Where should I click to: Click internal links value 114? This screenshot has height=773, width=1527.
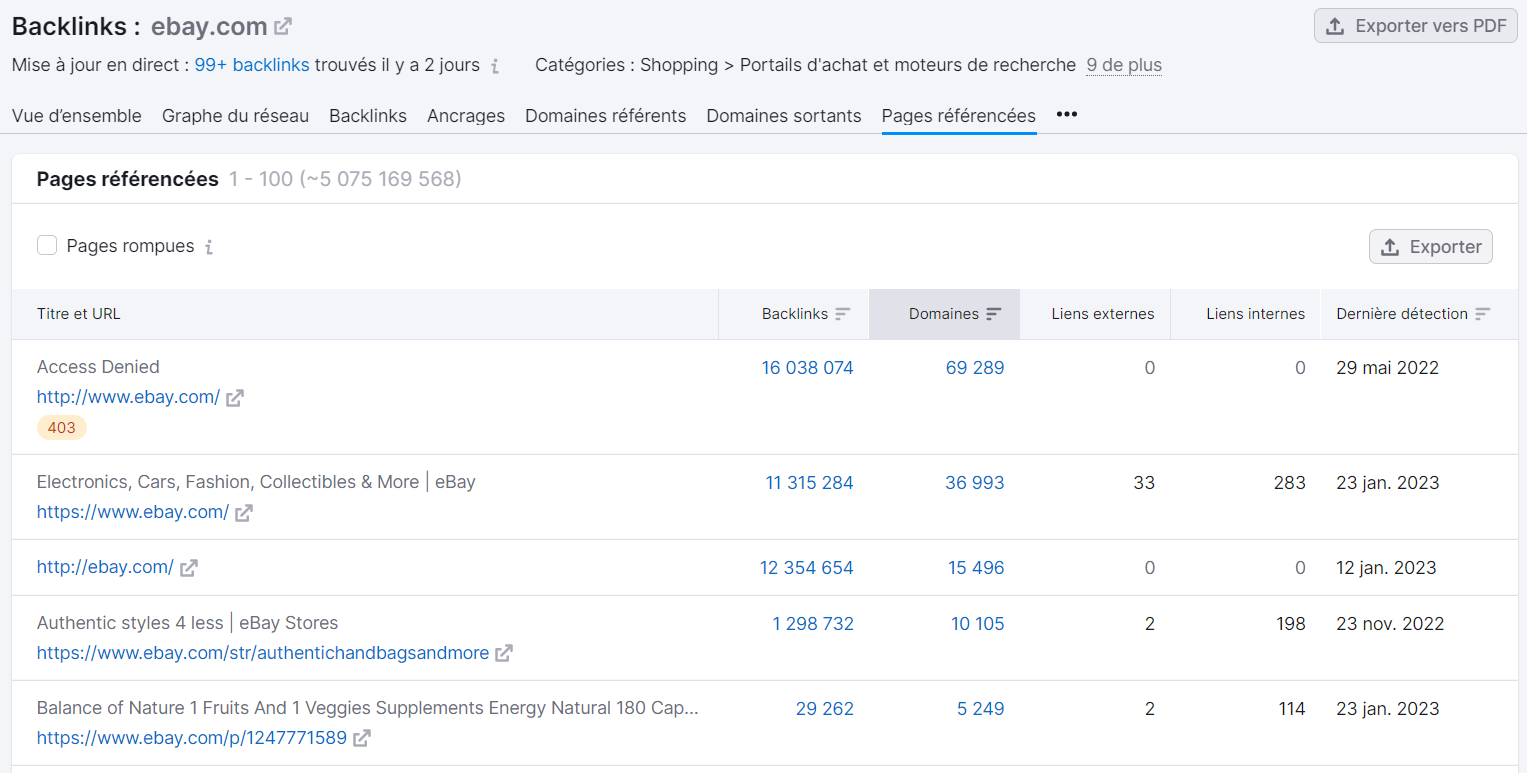click(x=1292, y=709)
